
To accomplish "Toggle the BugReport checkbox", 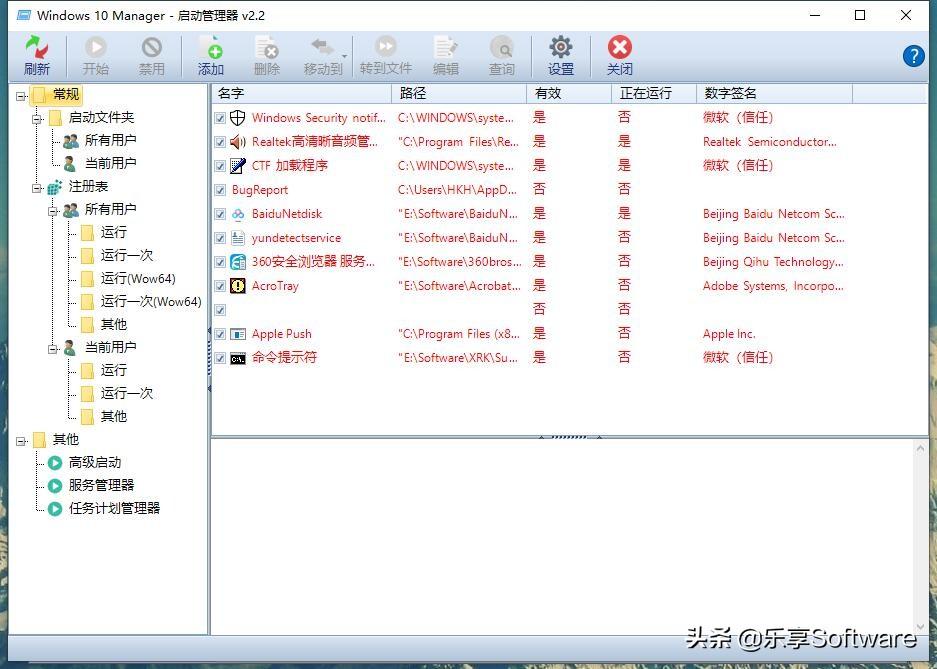I will point(220,190).
